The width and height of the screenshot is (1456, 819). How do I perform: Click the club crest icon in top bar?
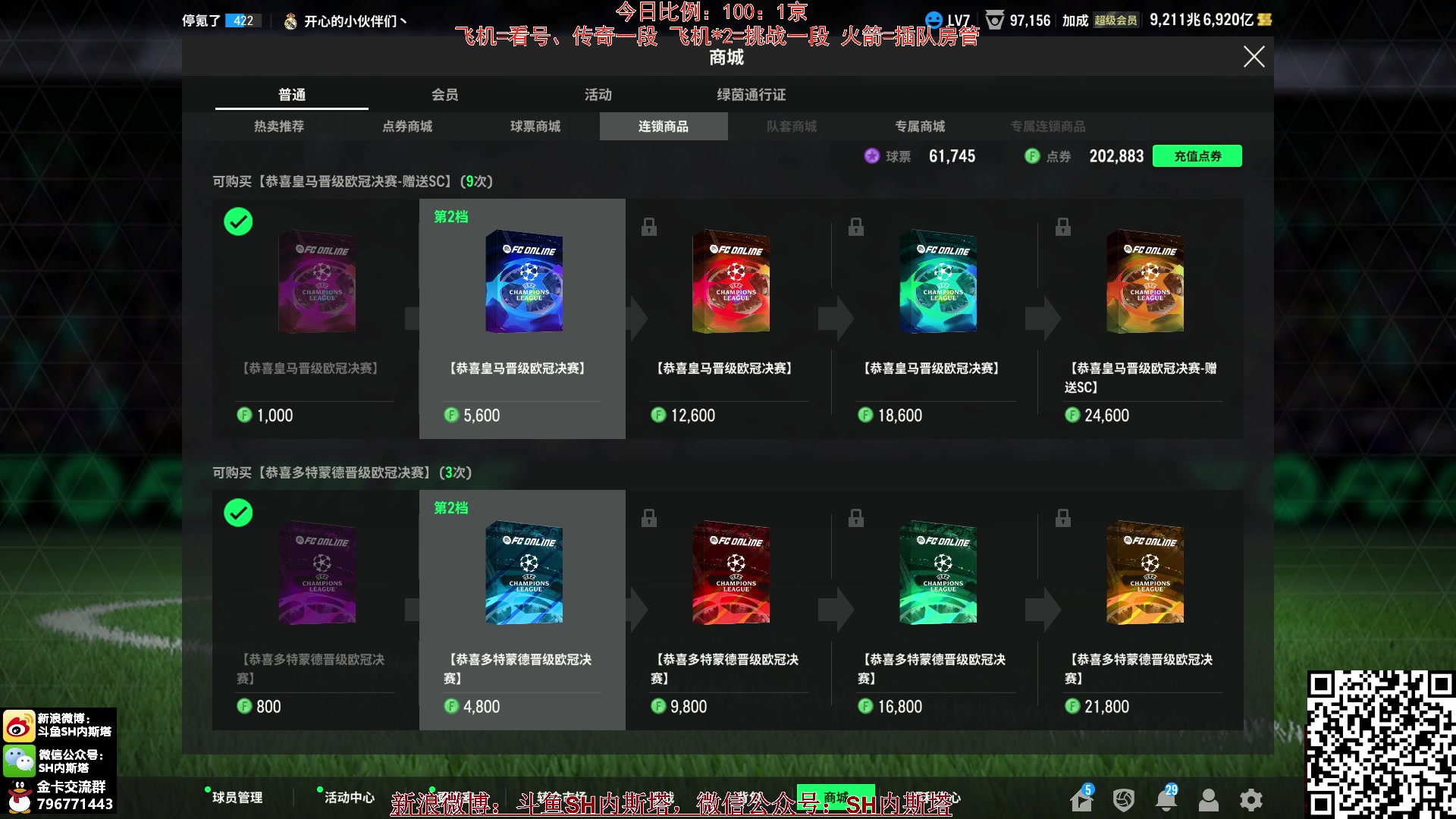coord(290,21)
